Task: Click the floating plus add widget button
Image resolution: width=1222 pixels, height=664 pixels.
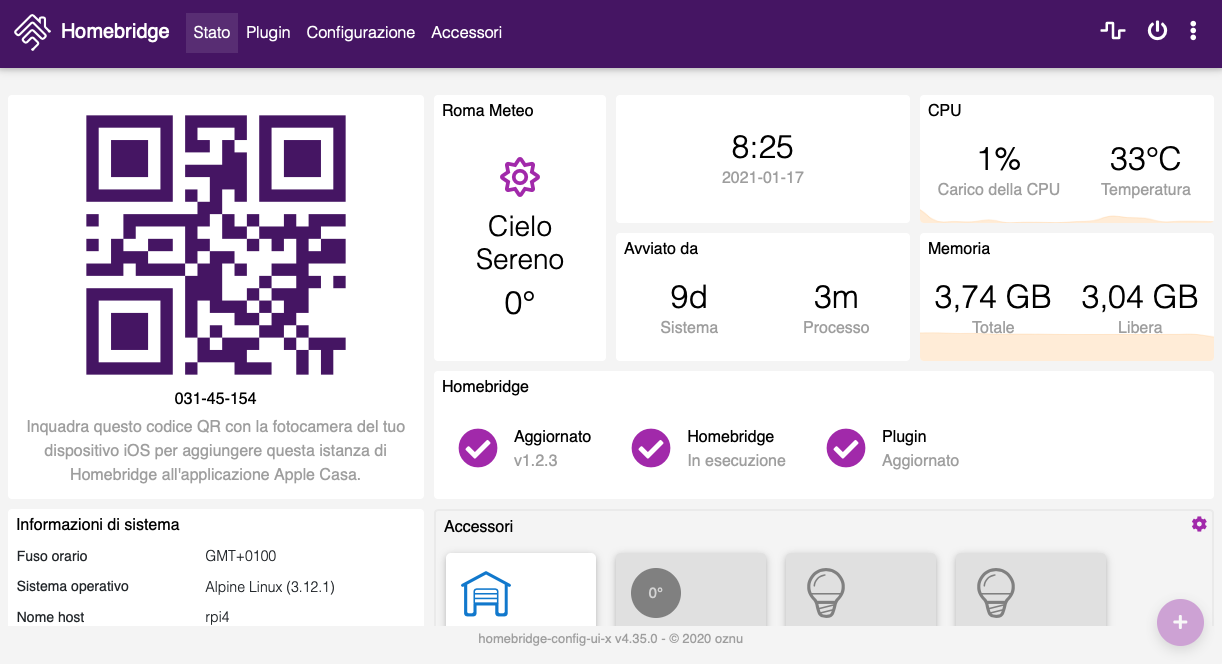Action: coord(1180,623)
